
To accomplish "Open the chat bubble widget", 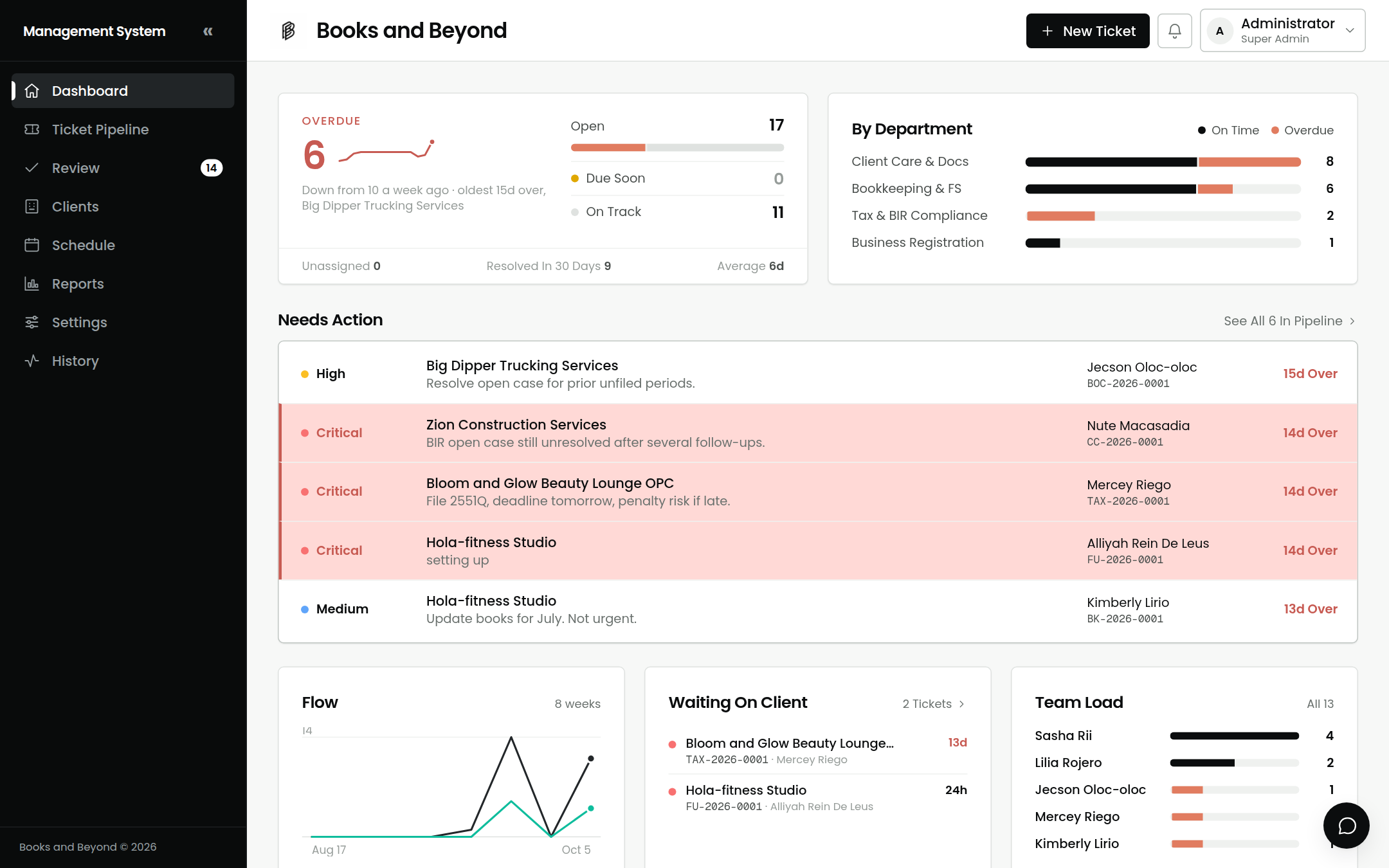I will 1346,826.
